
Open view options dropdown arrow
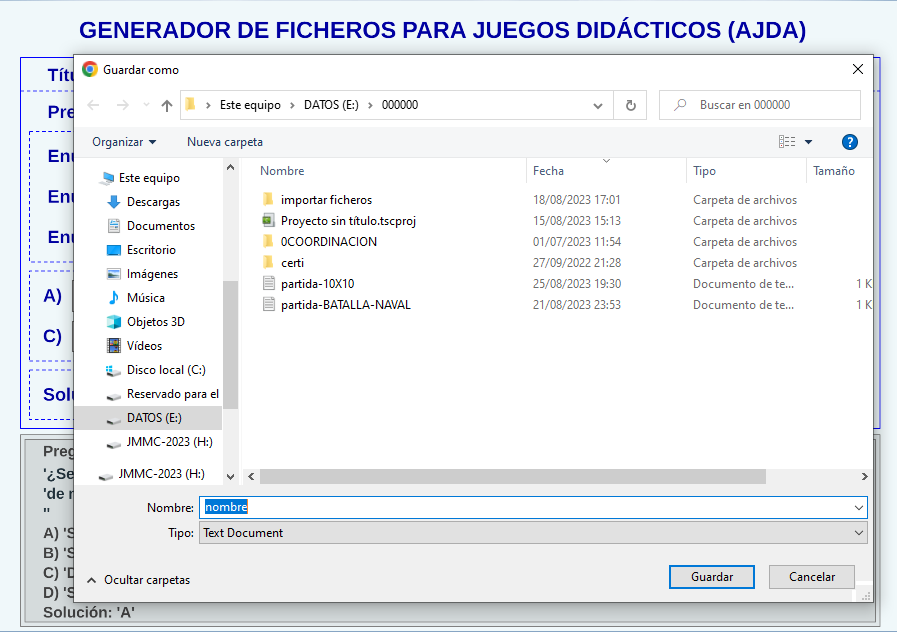(x=809, y=142)
